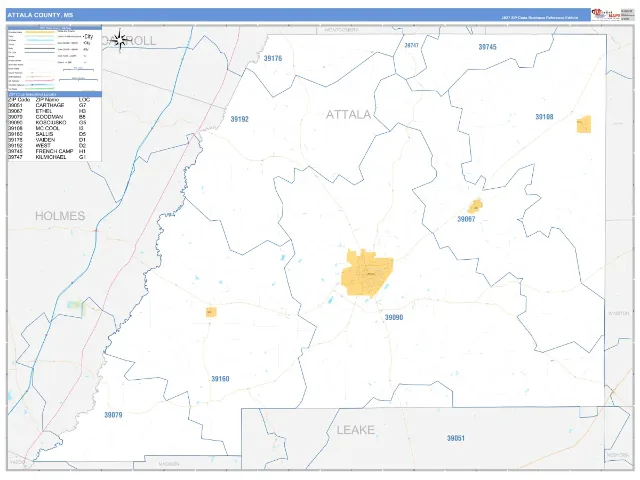
Task: Click ZIP label 39108 on map
Action: [544, 117]
